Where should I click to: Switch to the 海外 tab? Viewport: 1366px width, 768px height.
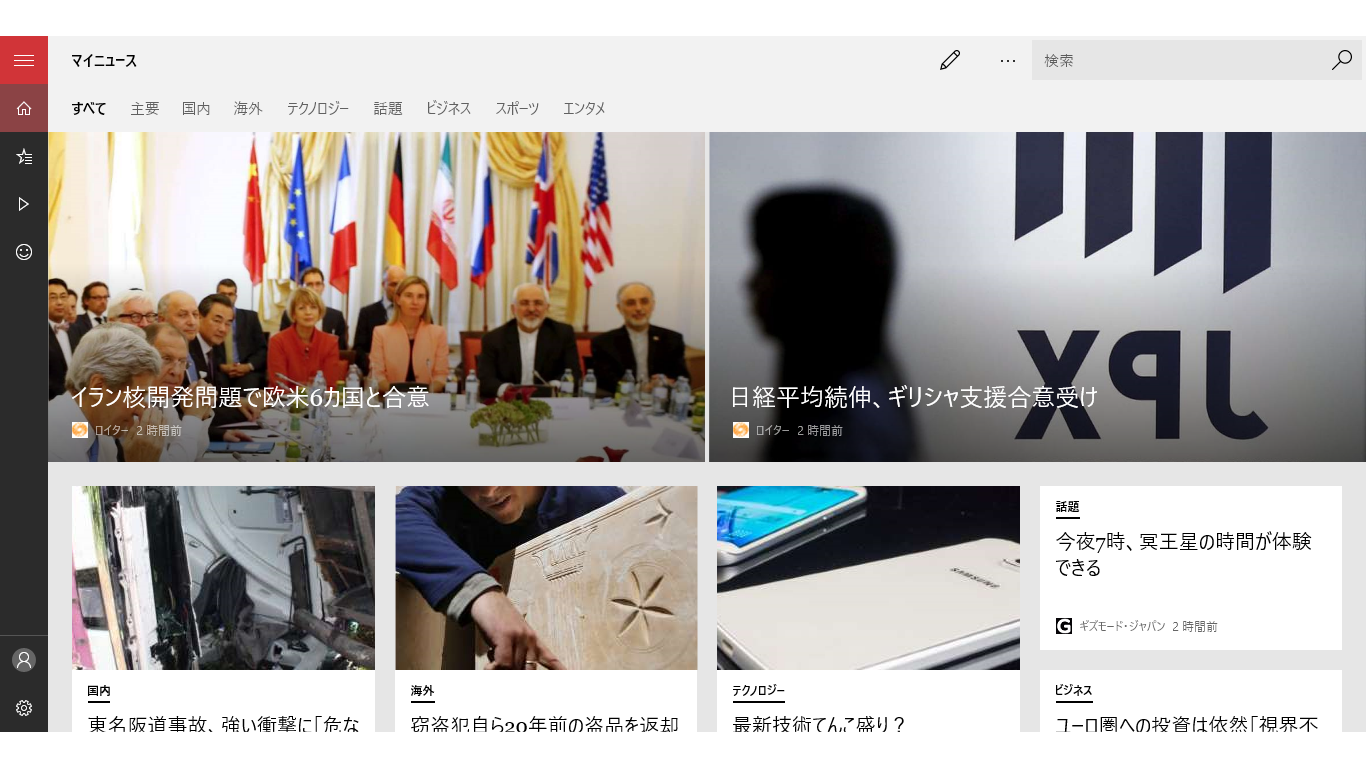tap(248, 108)
